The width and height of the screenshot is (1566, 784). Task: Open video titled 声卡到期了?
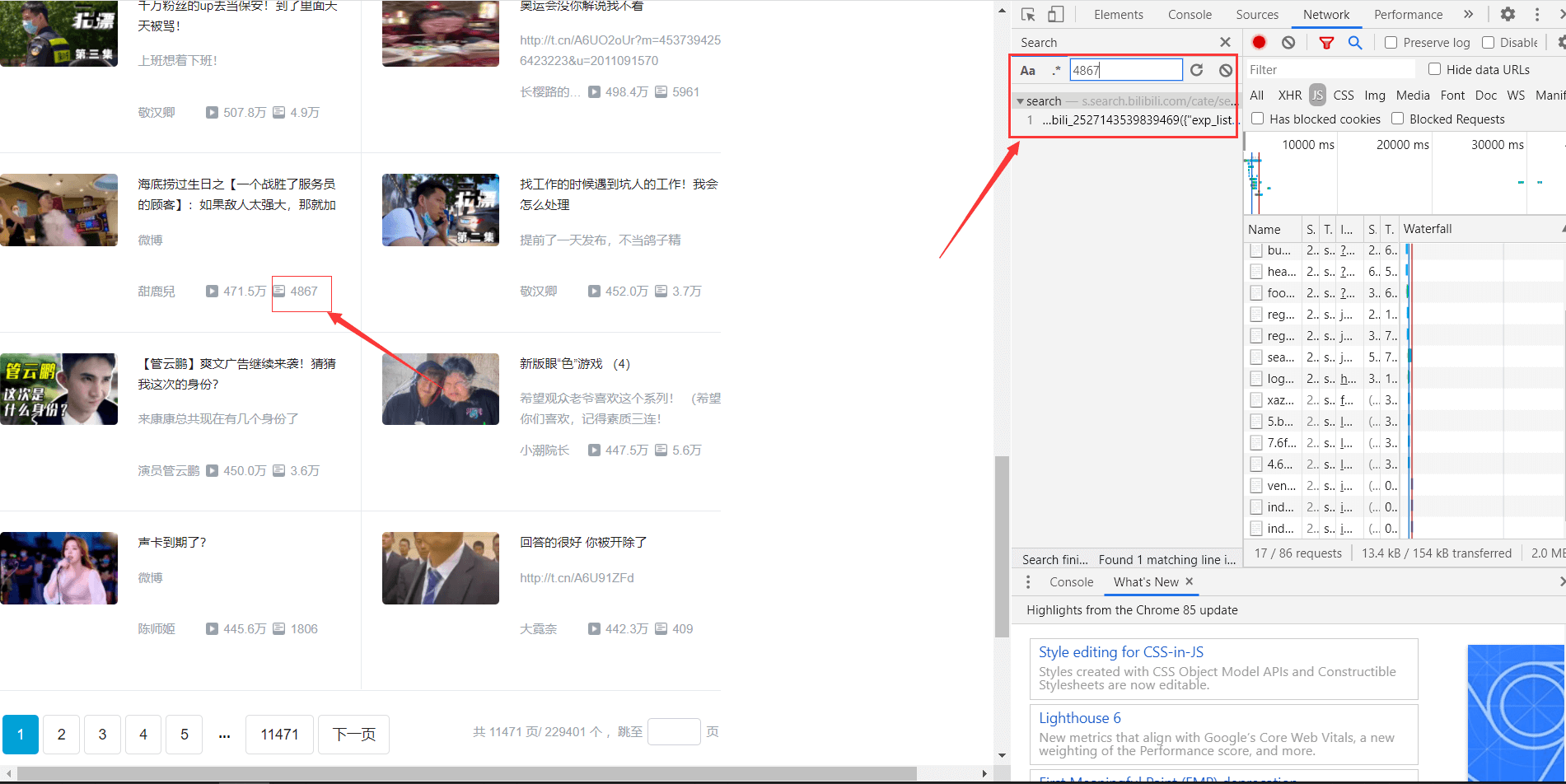pos(172,543)
